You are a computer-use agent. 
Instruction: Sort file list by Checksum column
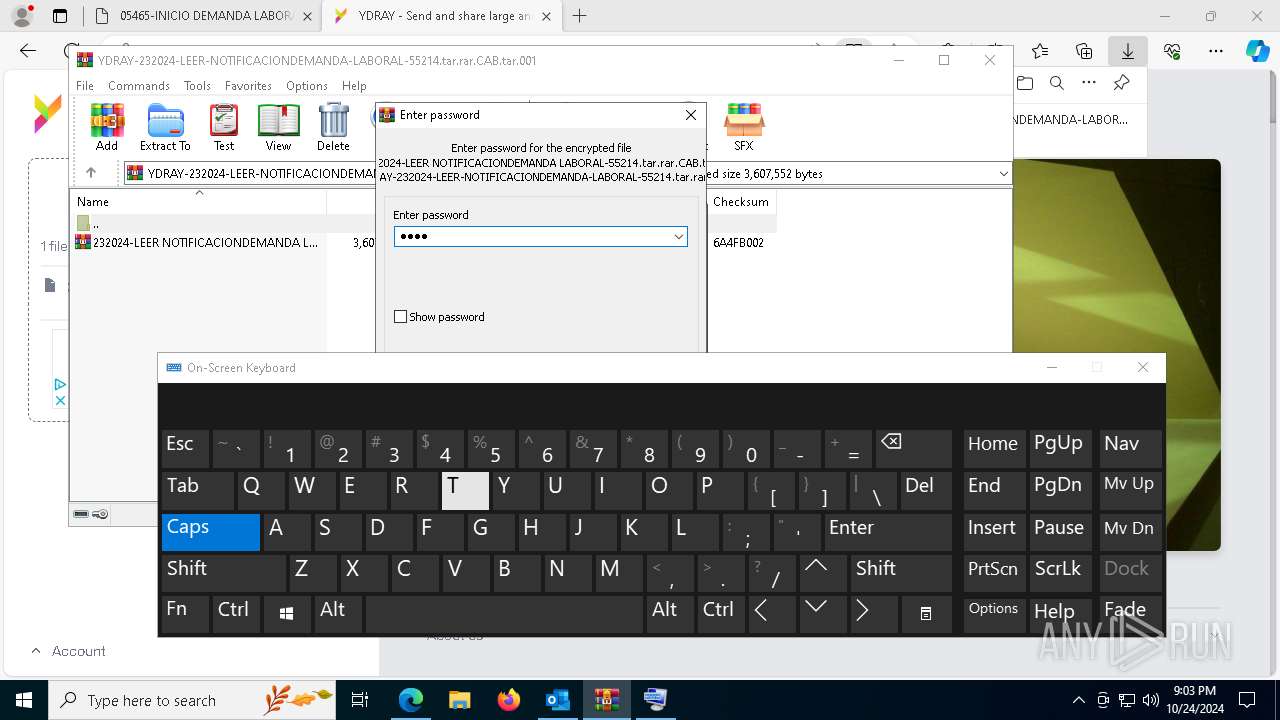click(x=741, y=202)
